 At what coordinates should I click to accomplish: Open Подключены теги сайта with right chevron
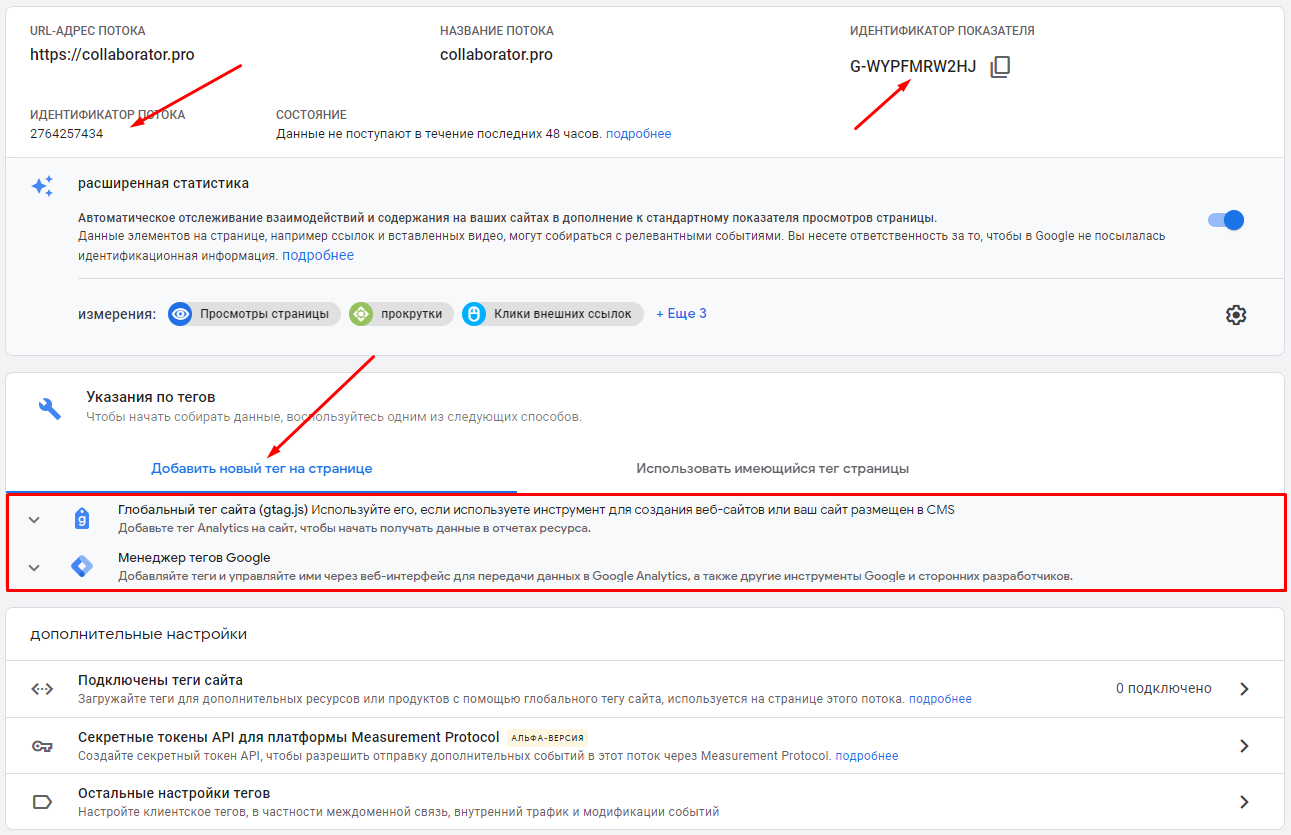1244,689
